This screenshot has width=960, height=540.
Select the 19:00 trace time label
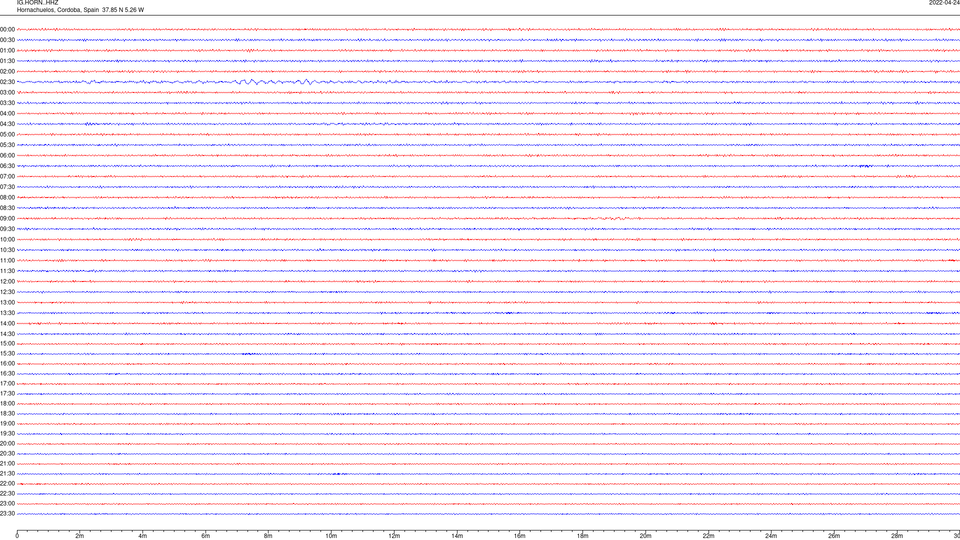click(x=7, y=424)
